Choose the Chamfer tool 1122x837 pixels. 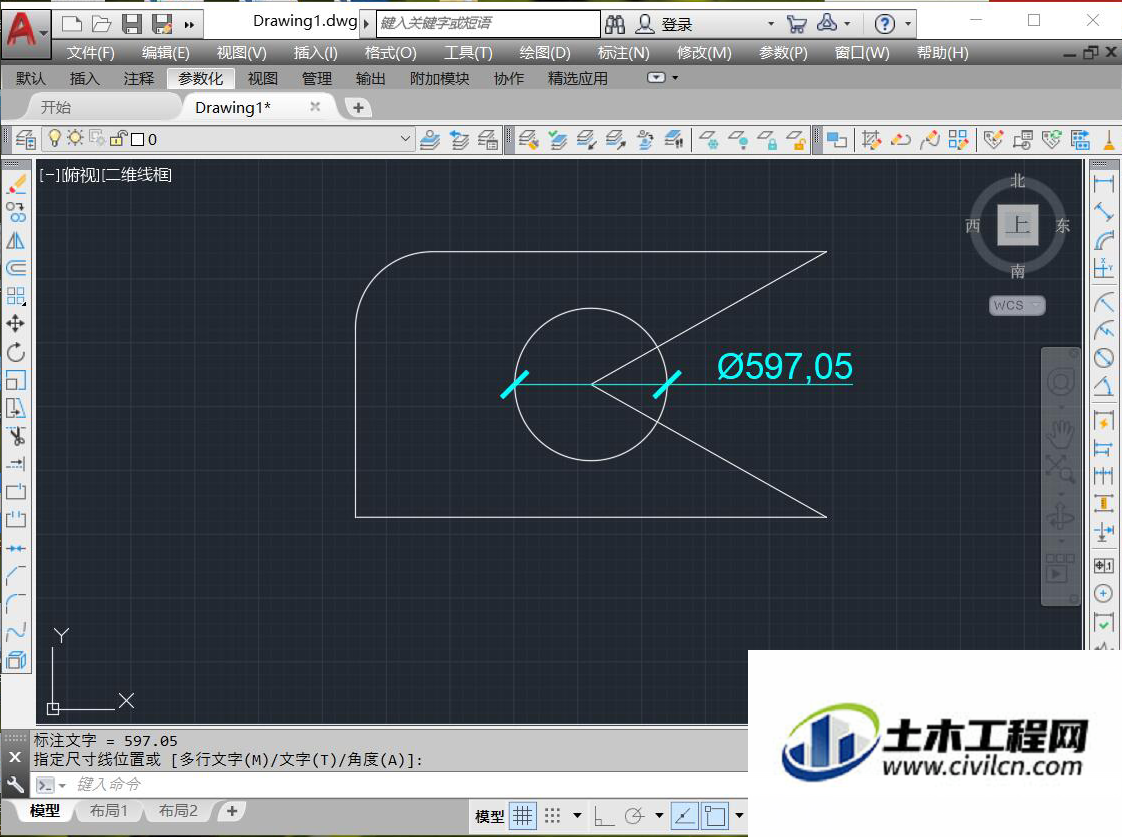coord(16,575)
